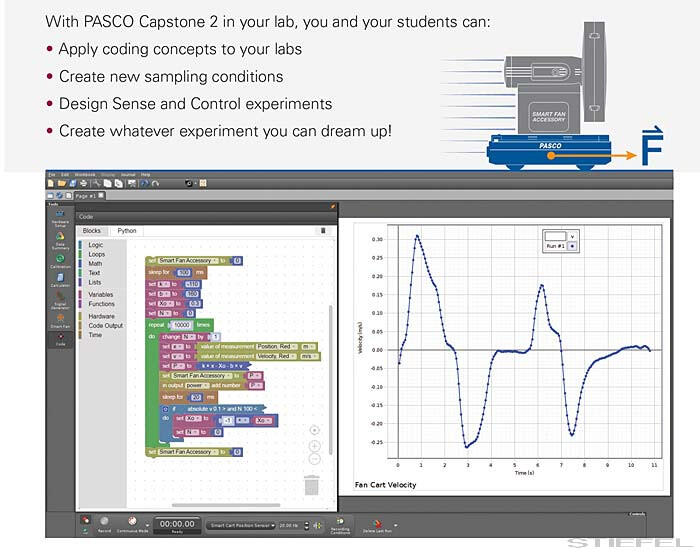Open the Delete Last Run dropdown arrow
The height and width of the screenshot is (552, 700).
[397, 524]
